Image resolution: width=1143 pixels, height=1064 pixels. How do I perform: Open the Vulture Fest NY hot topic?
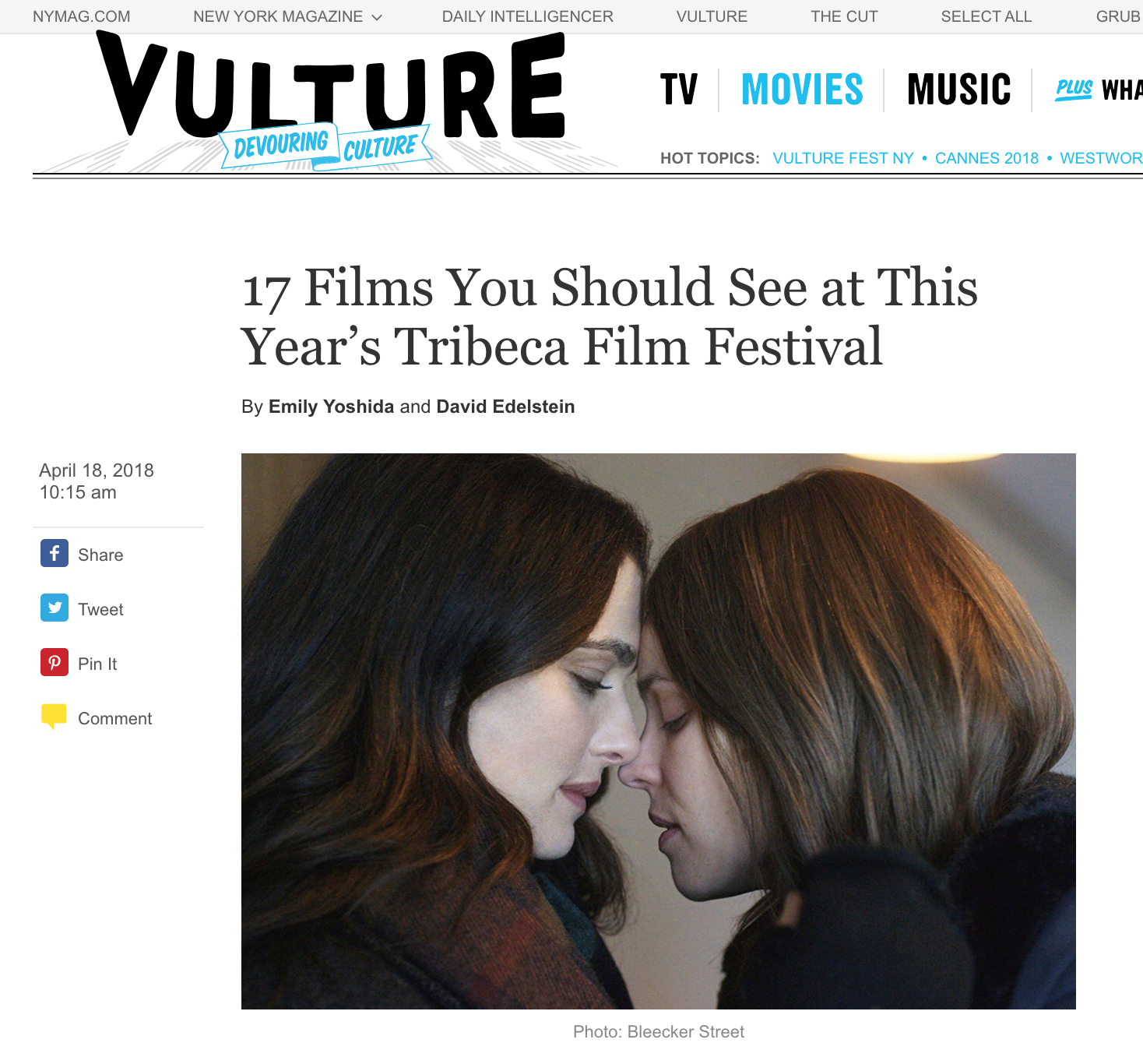tap(843, 158)
